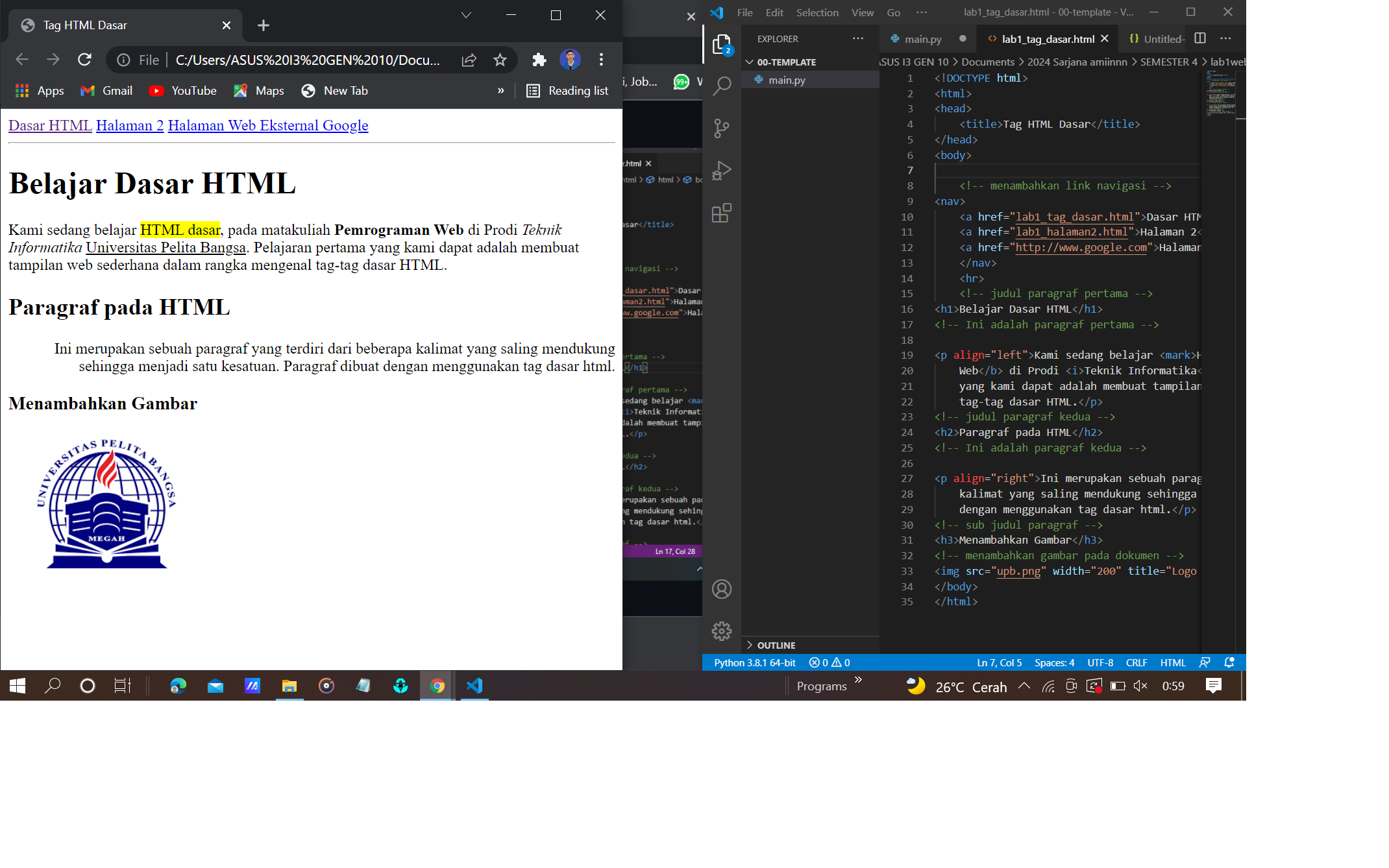Open the Run and Debug view
The image size is (1389, 868).
[721, 171]
